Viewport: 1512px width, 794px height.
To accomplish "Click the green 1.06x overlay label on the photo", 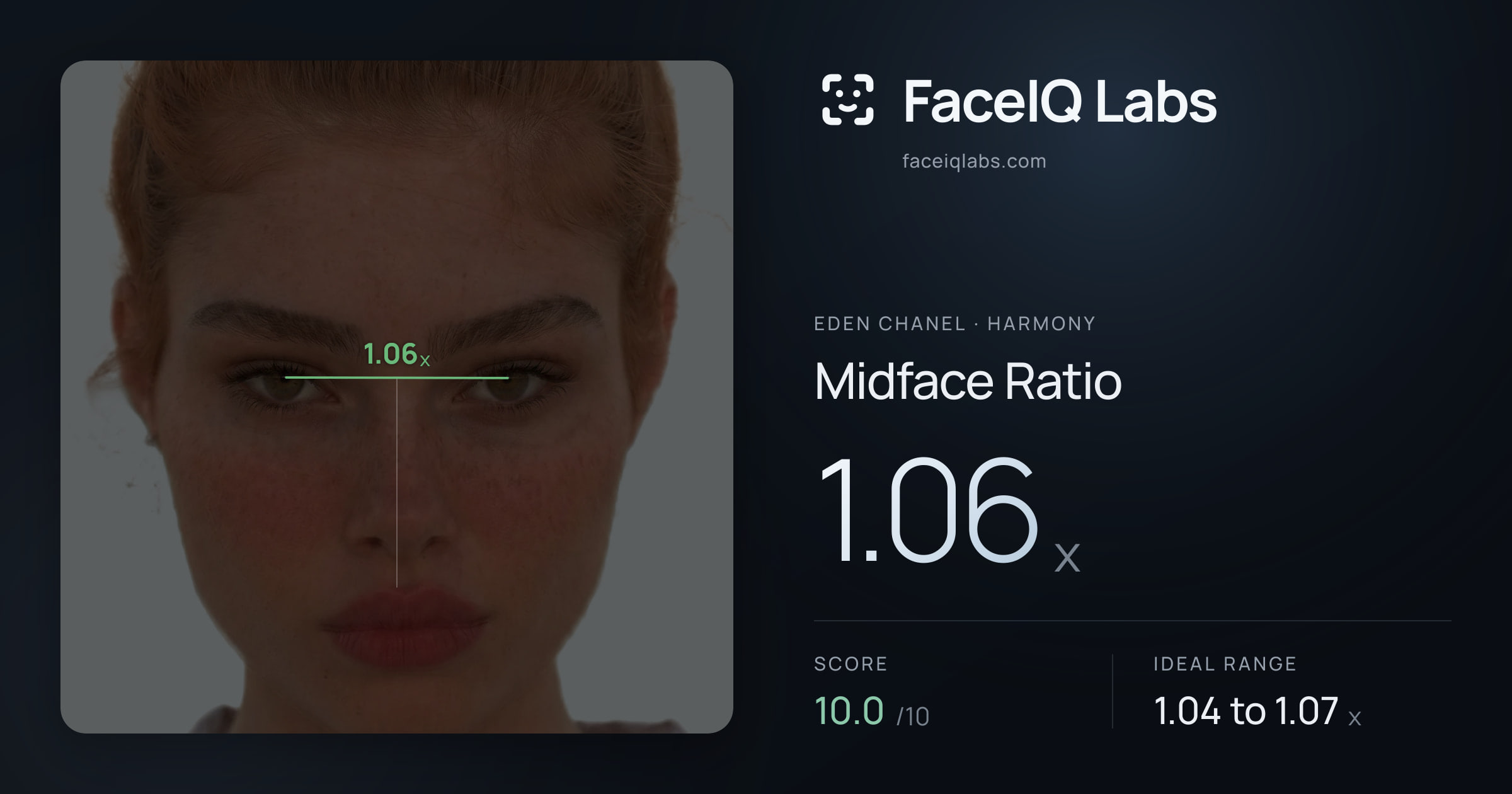I will (397, 354).
